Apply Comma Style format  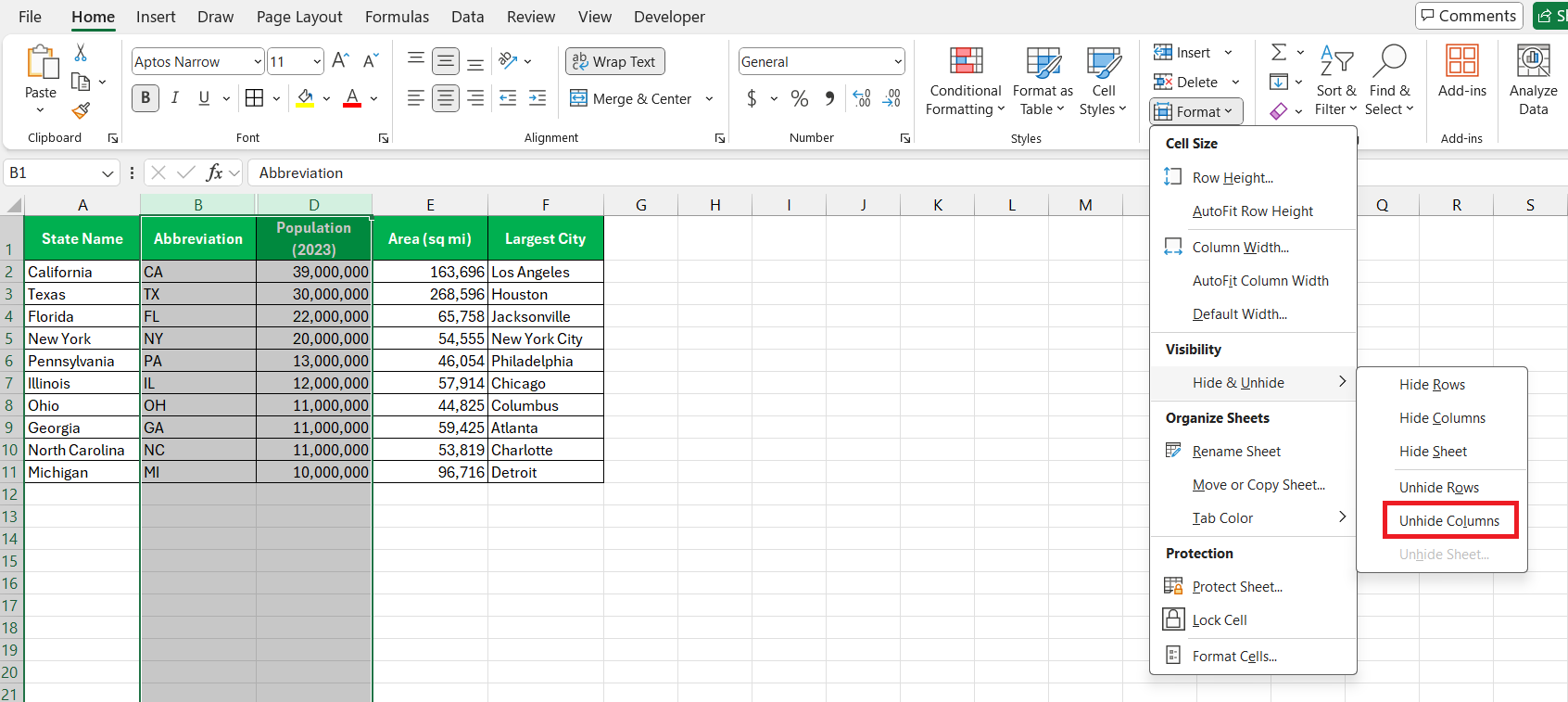pos(829,98)
